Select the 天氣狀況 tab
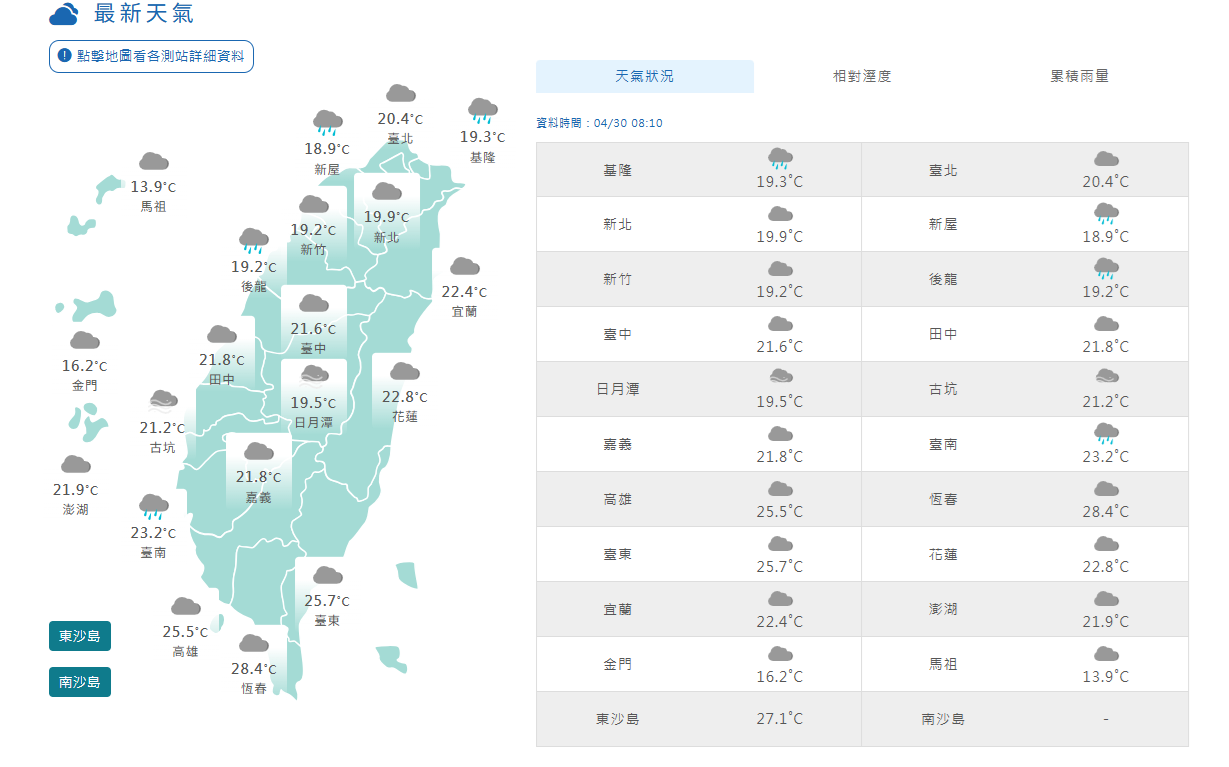The height and width of the screenshot is (767, 1229). point(644,76)
